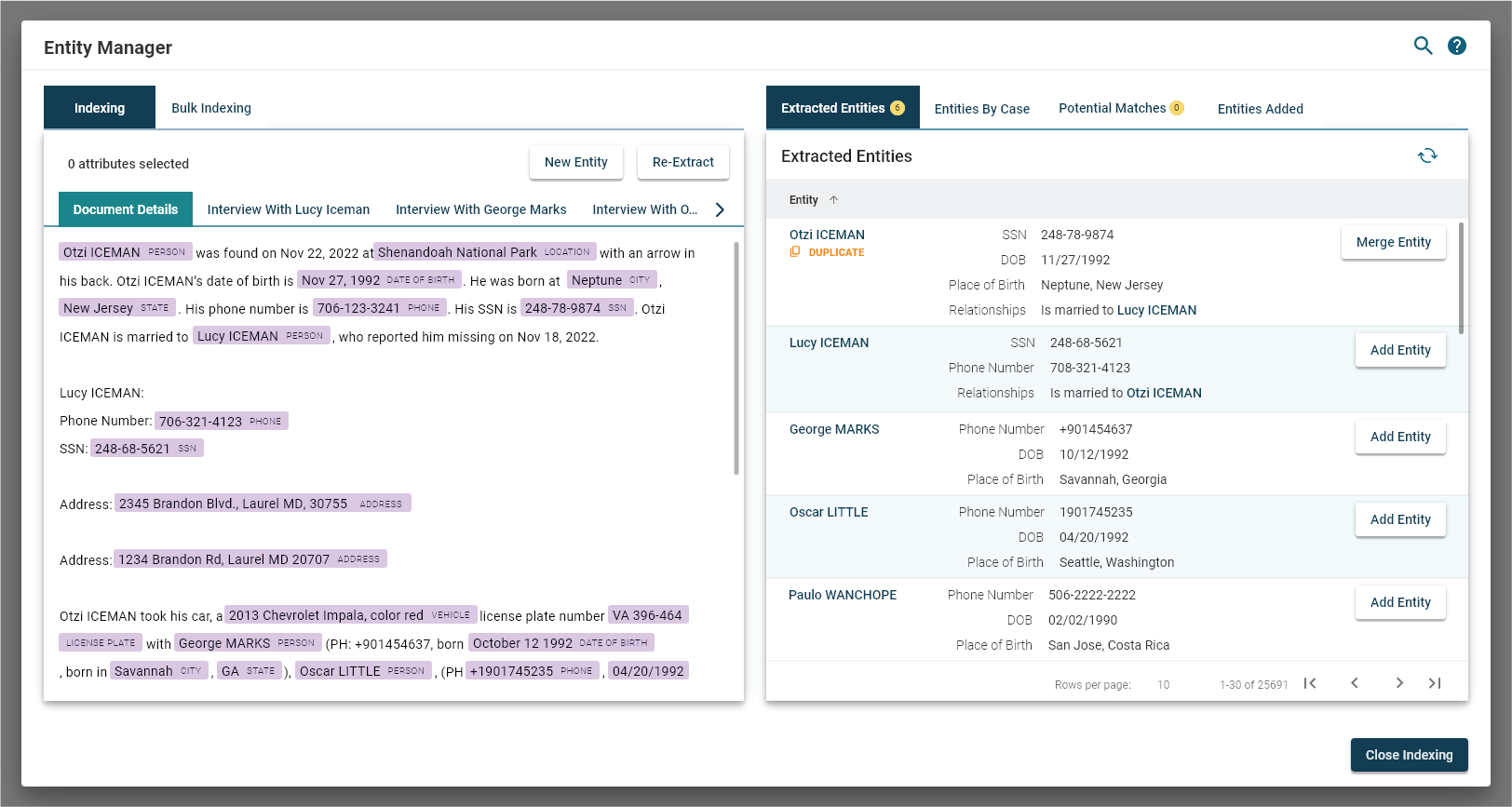Click the entities list vertical scrollbar
The image size is (1512, 807).
tap(1461, 277)
